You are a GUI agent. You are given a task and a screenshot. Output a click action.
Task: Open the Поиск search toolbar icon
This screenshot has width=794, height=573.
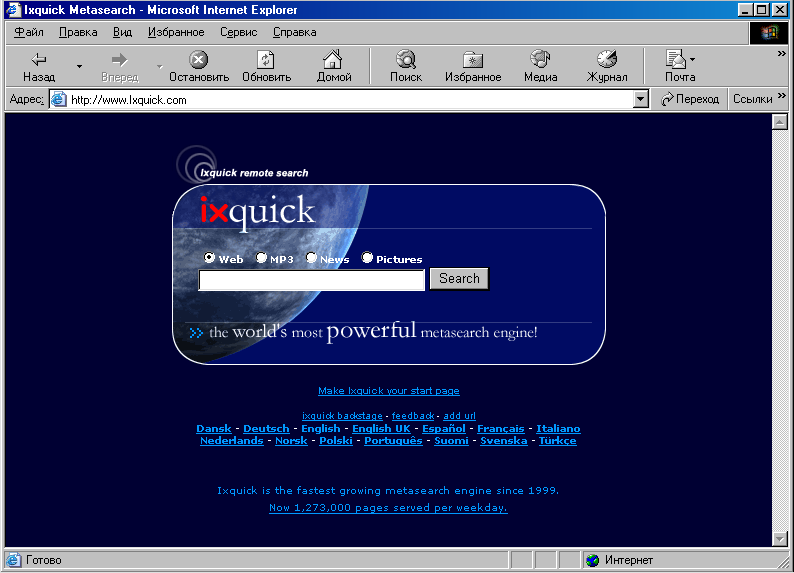pyautogui.click(x=406, y=59)
